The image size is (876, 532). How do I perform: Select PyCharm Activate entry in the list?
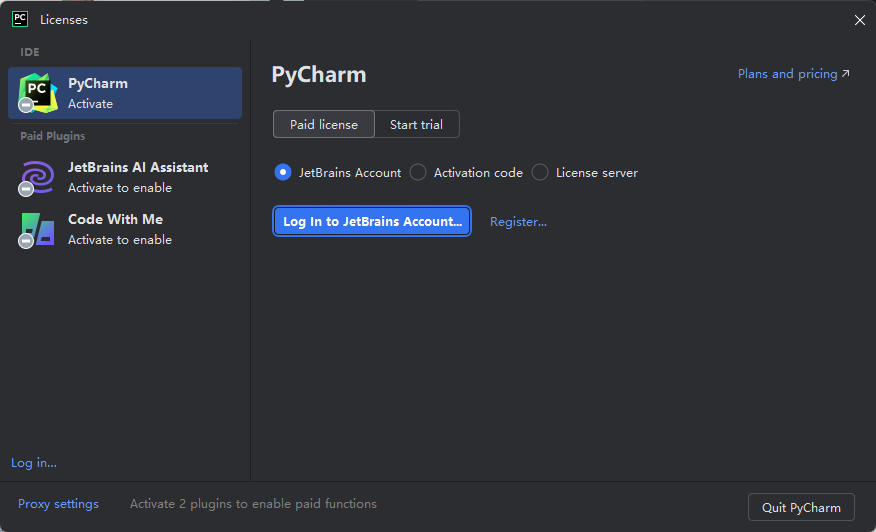coord(125,93)
